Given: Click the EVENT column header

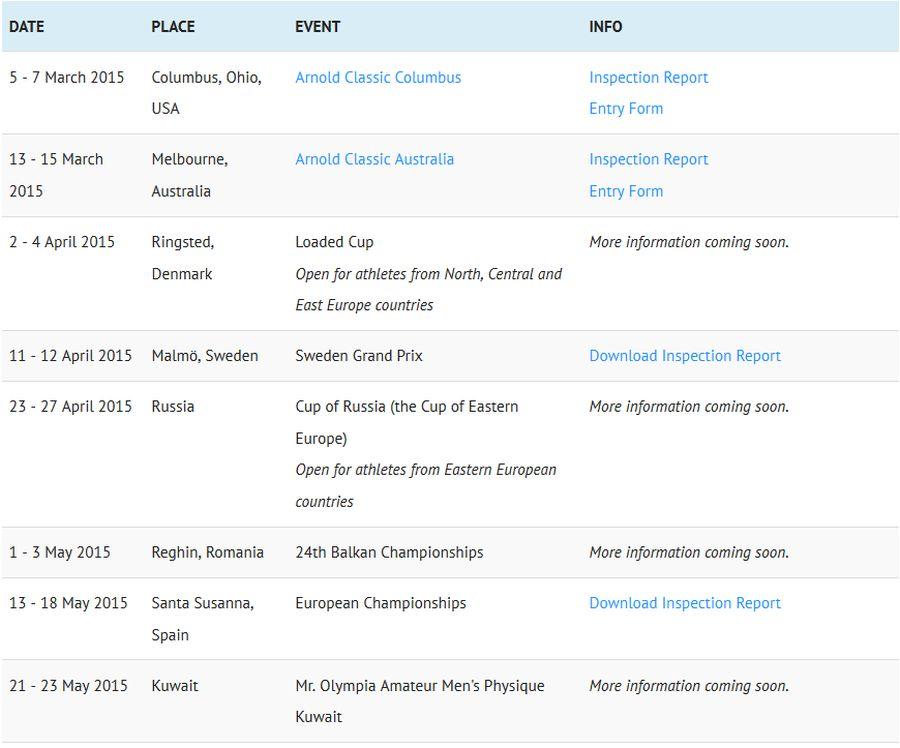Looking at the screenshot, I should (x=317, y=27).
